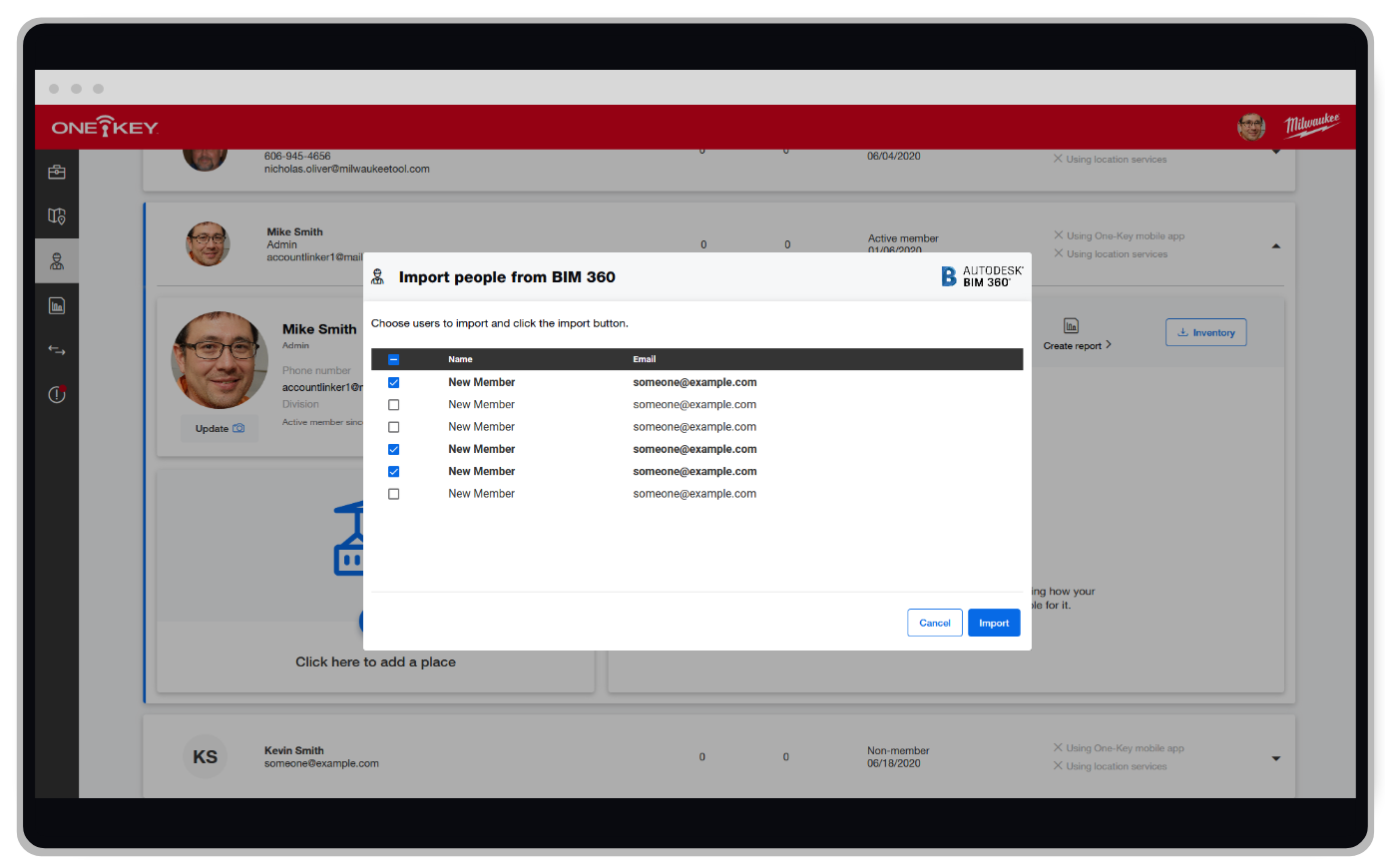Click the One-Key logo in header
The image size is (1385, 868).
(105, 127)
